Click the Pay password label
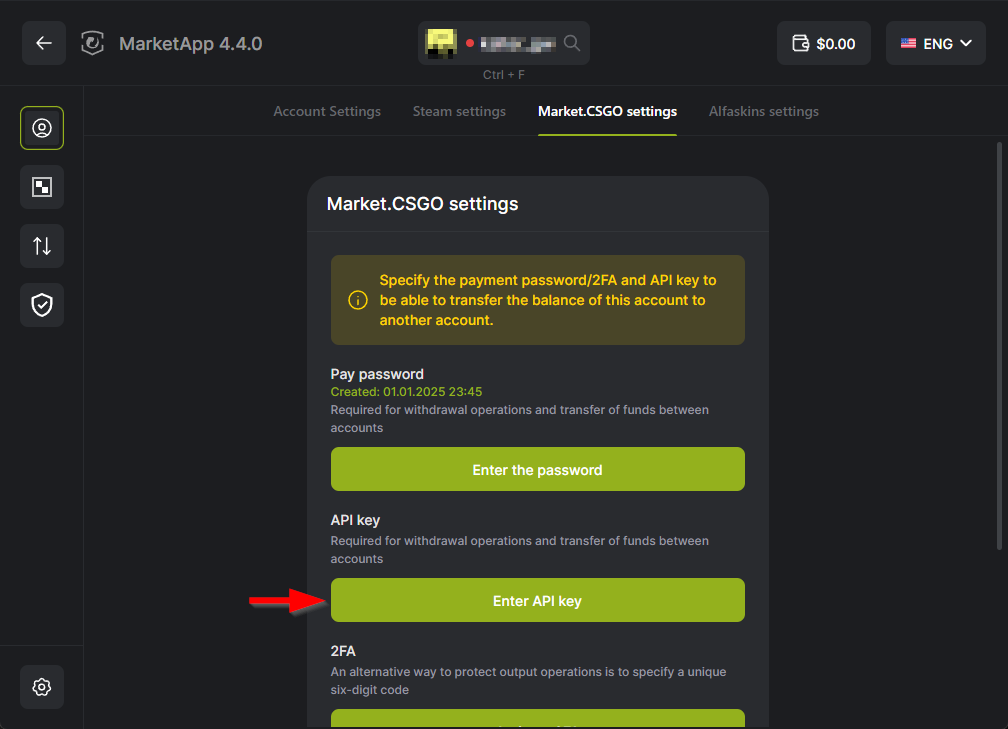This screenshot has width=1008, height=729. point(377,374)
